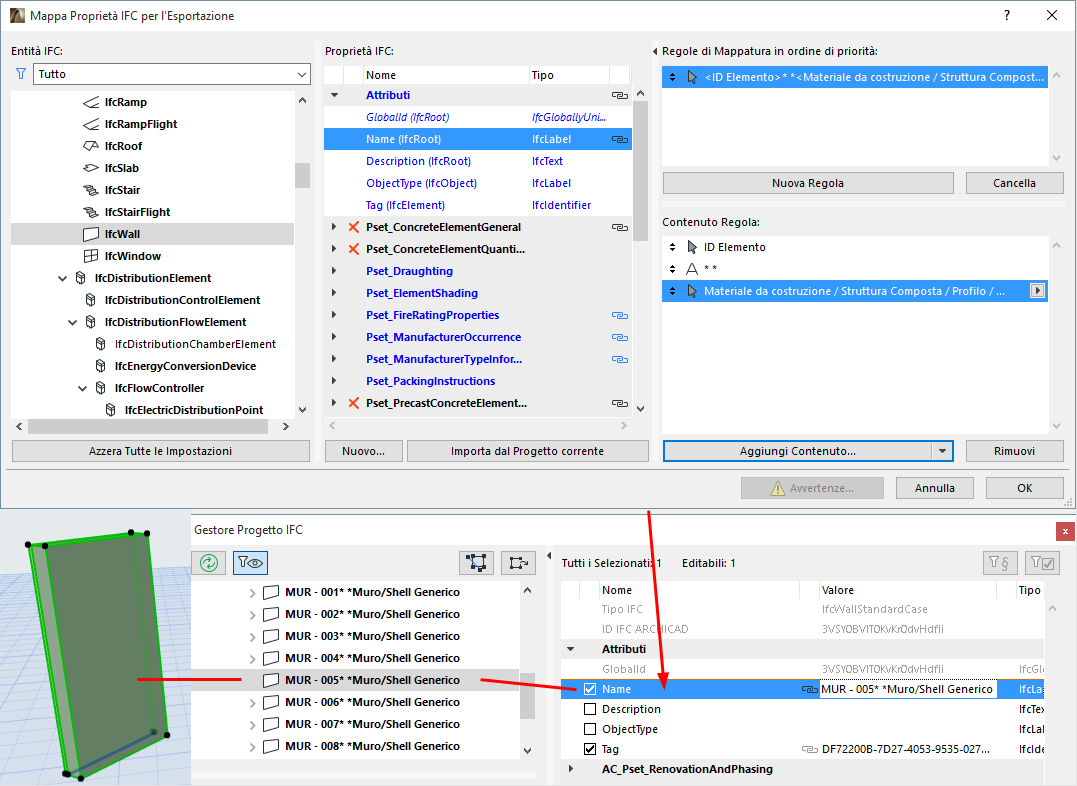Uncheck the Tag attribute checkbox
Screen dimensions: 1077x786
click(x=590, y=749)
